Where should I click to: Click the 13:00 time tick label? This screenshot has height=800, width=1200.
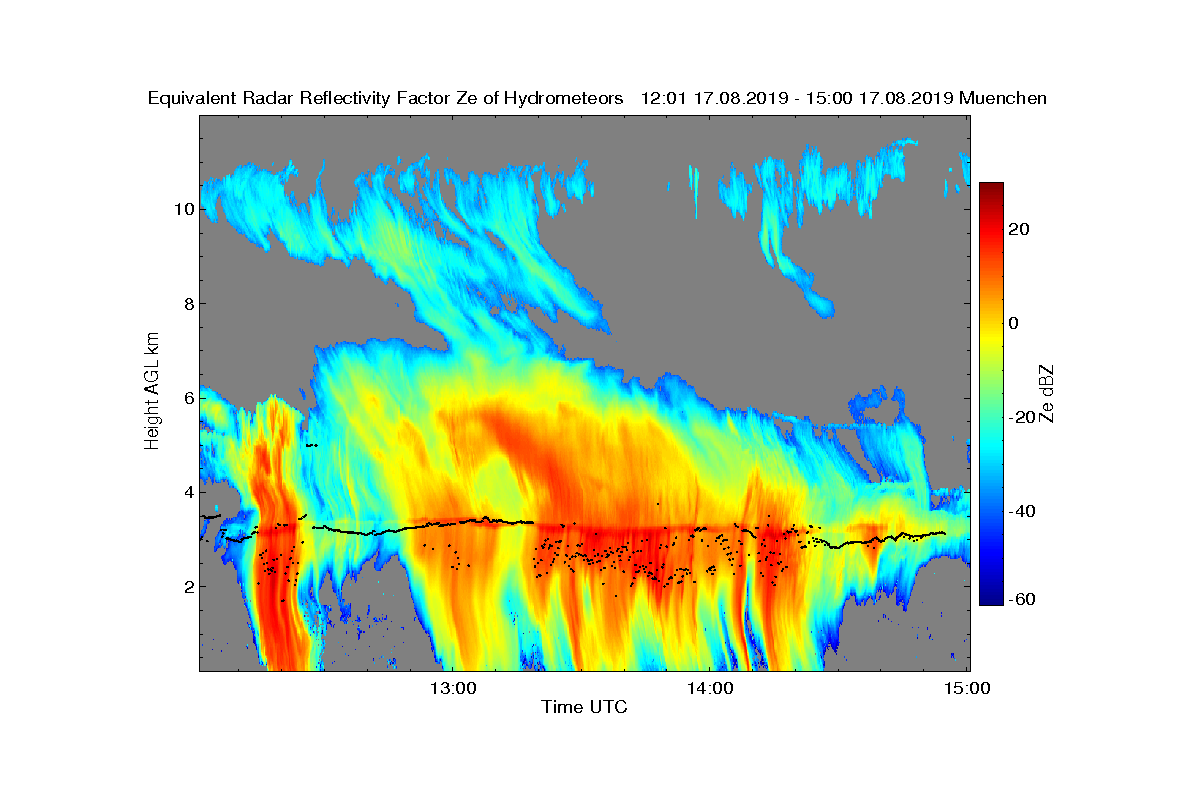click(x=452, y=688)
